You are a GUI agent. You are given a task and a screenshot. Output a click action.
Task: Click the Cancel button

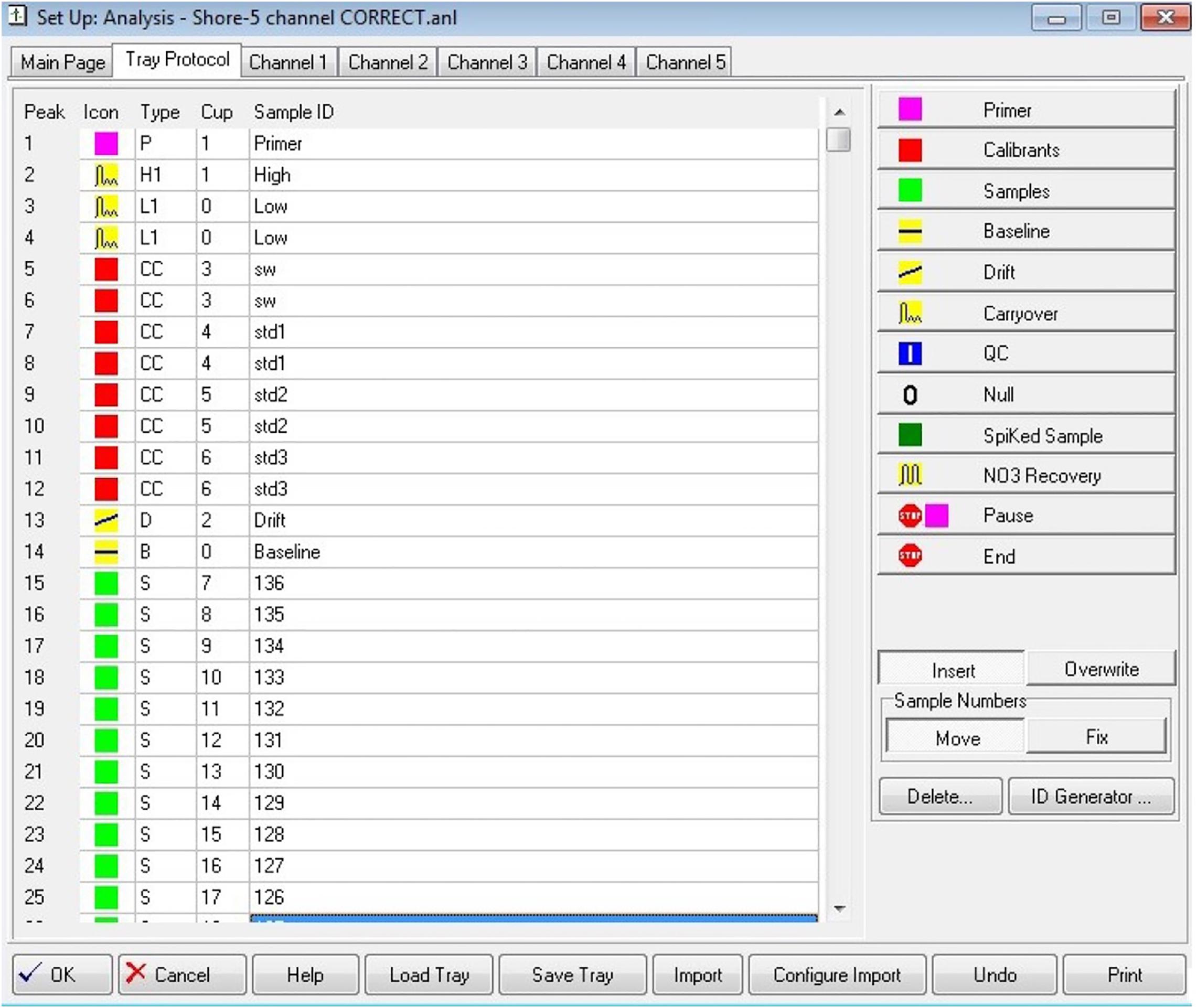coord(183,975)
